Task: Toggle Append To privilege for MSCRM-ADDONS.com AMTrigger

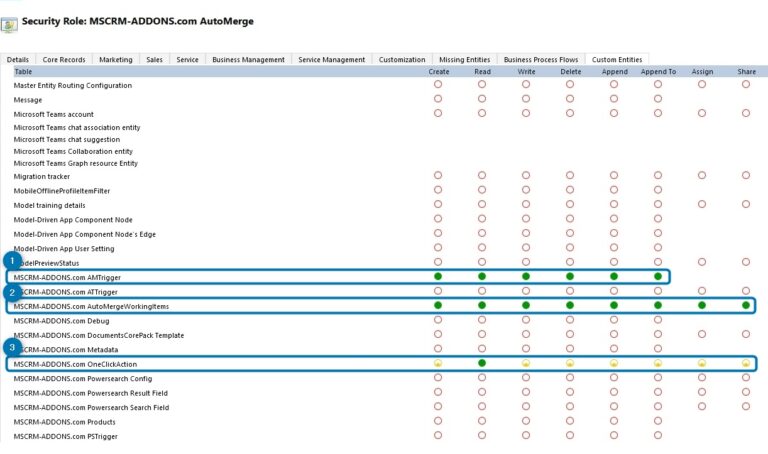Action: (658, 276)
